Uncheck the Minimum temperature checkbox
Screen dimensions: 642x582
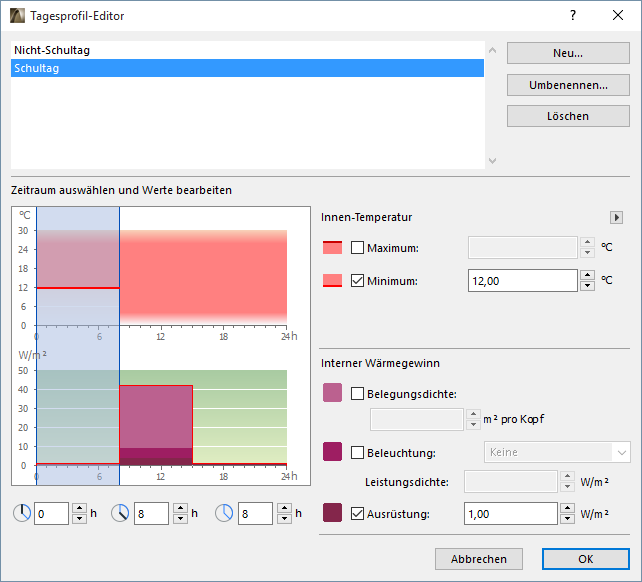point(357,281)
